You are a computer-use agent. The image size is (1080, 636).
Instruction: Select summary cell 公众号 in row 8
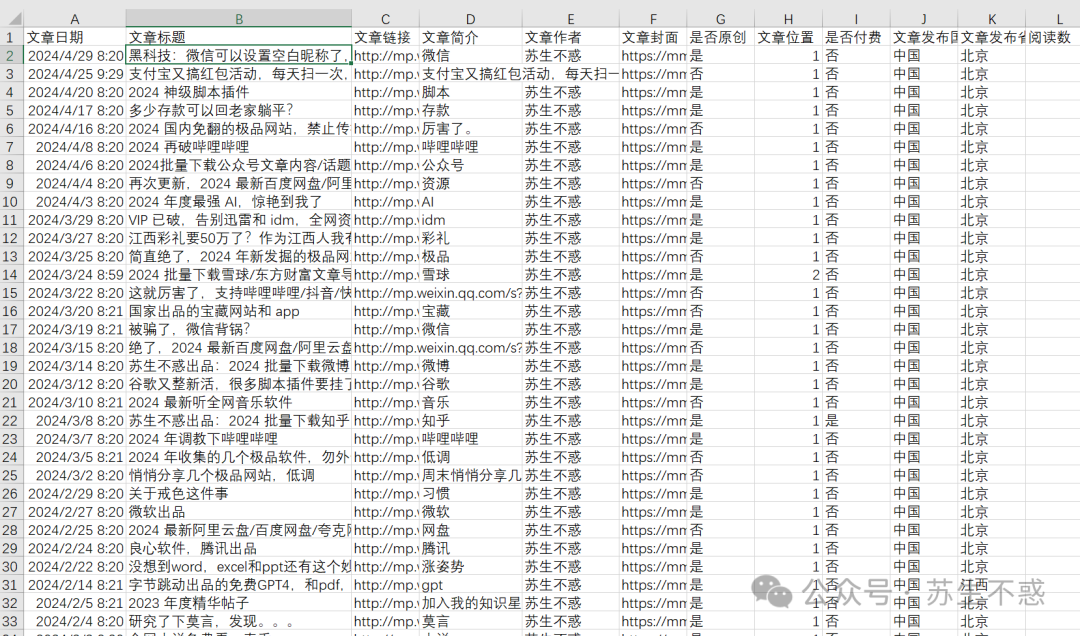(470, 165)
